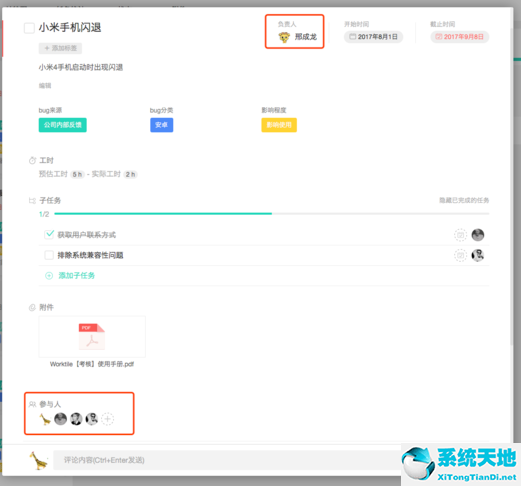Image resolution: width=521 pixels, height=486 pixels.
Task: Open assignee 邢成龙 selector
Action: click(297, 37)
